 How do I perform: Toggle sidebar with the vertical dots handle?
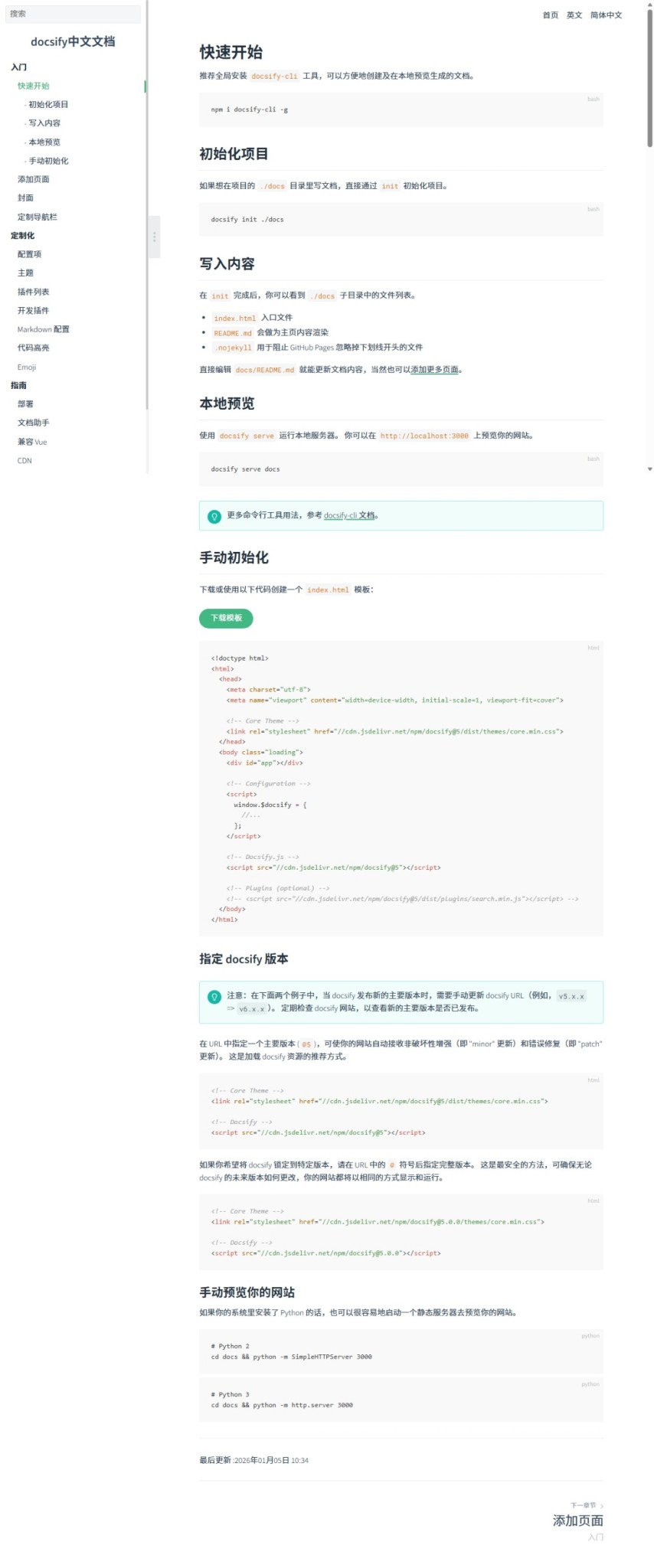[x=154, y=237]
